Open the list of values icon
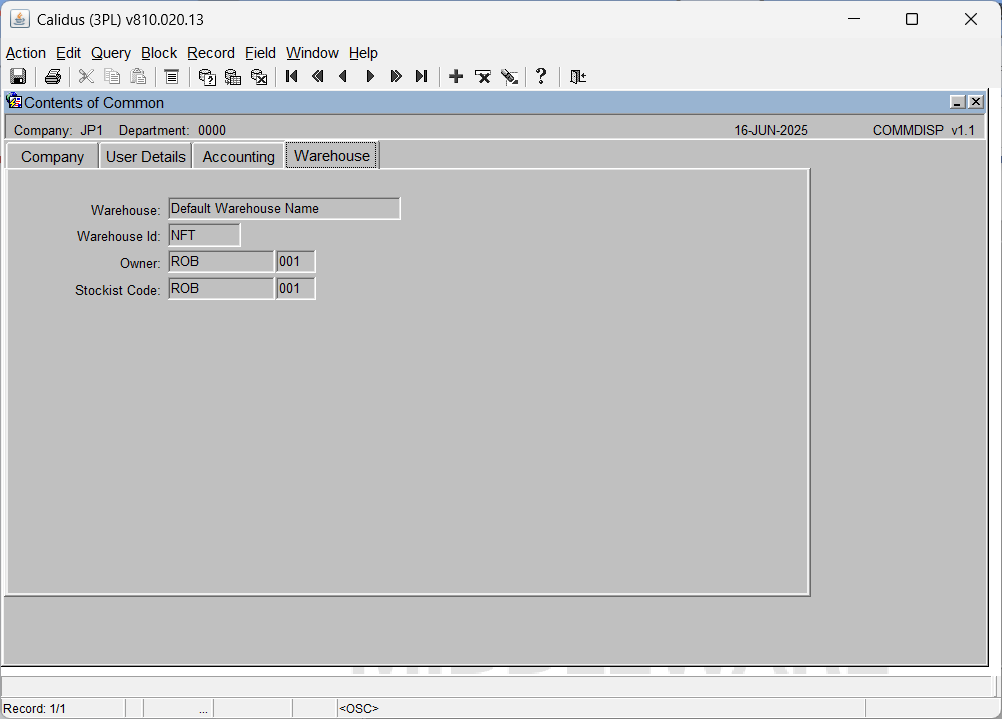 click(x=171, y=77)
